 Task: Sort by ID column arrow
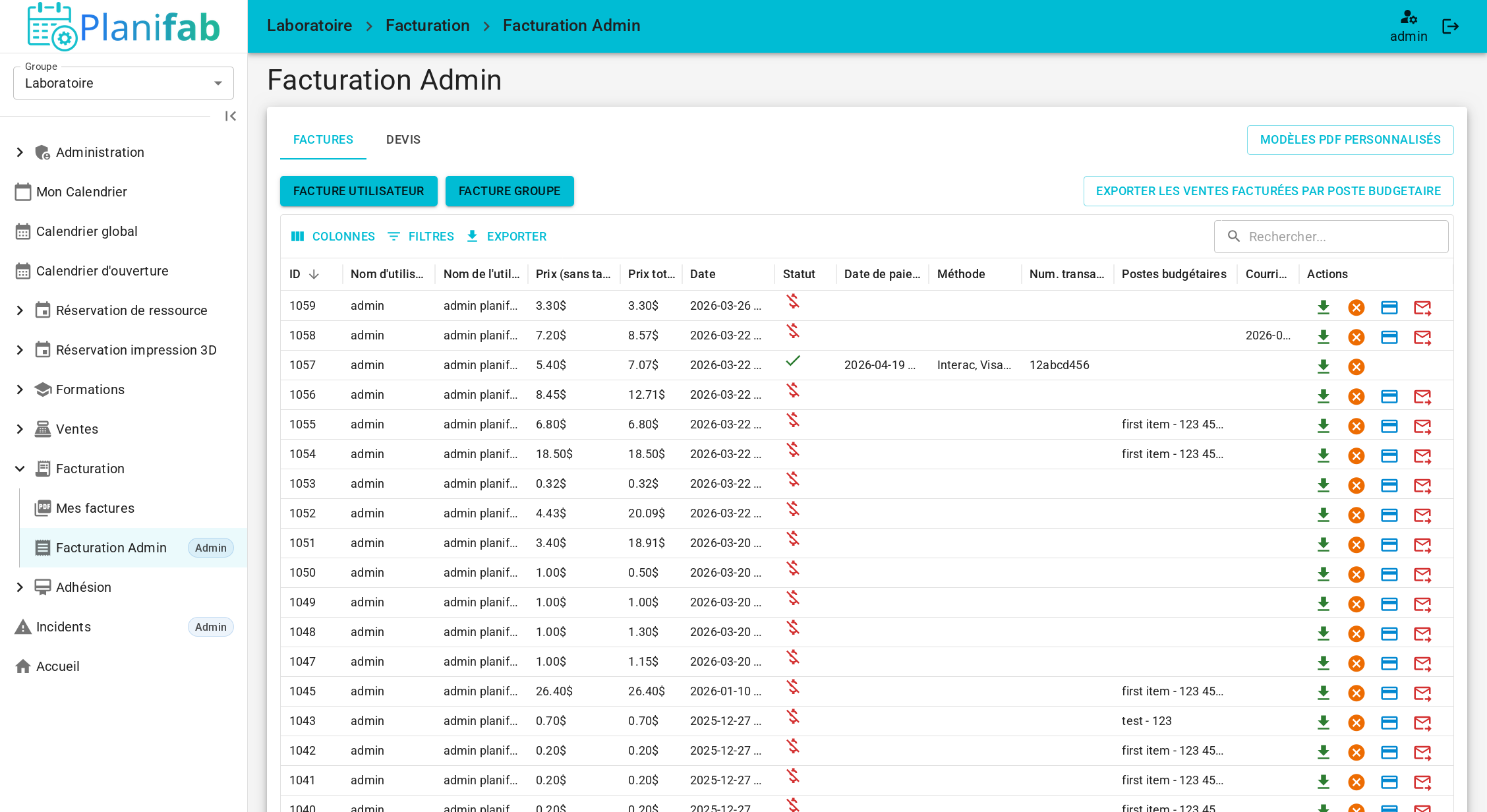(x=314, y=274)
